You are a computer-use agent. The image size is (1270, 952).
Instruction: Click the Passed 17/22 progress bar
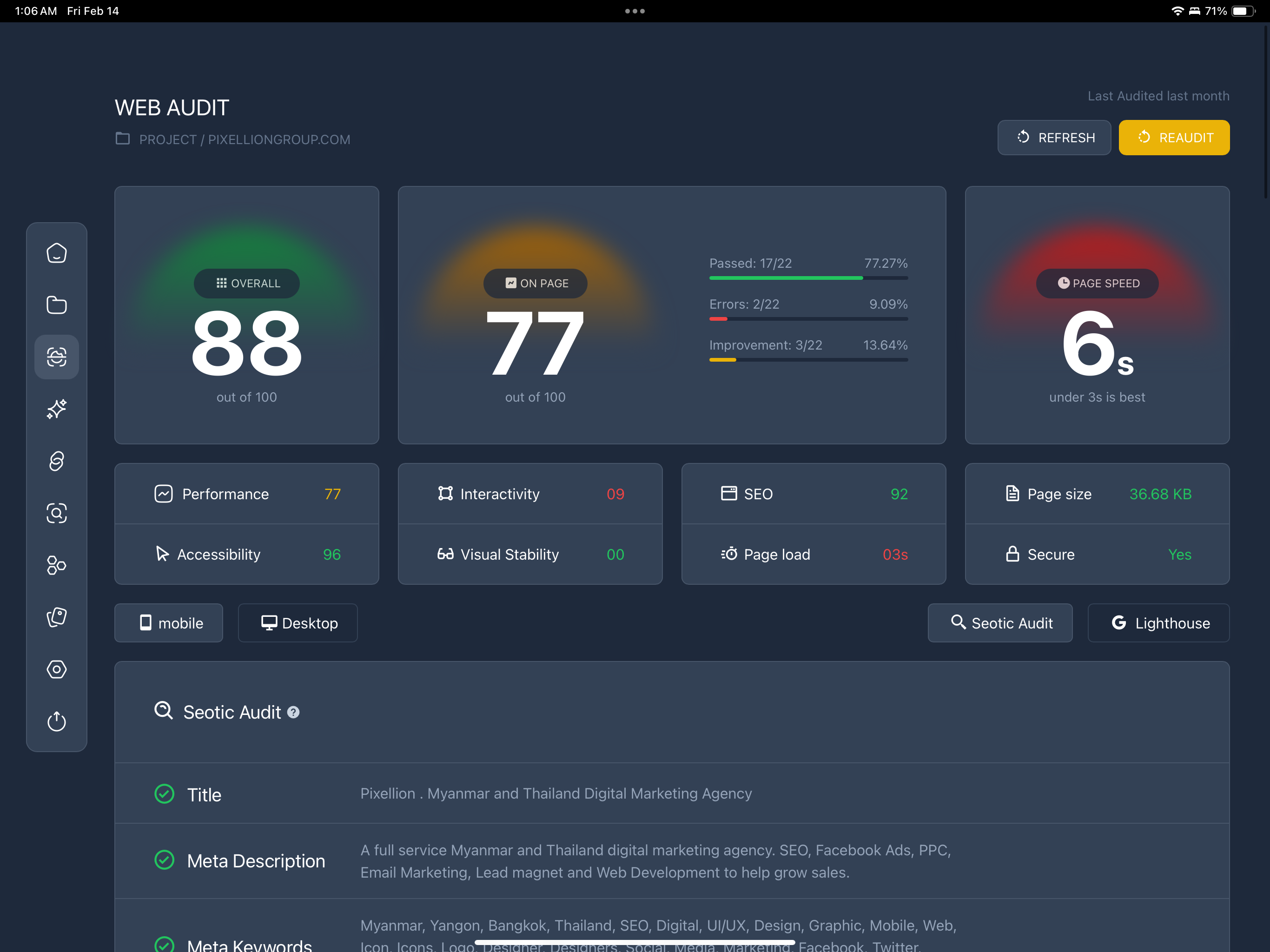[808, 278]
